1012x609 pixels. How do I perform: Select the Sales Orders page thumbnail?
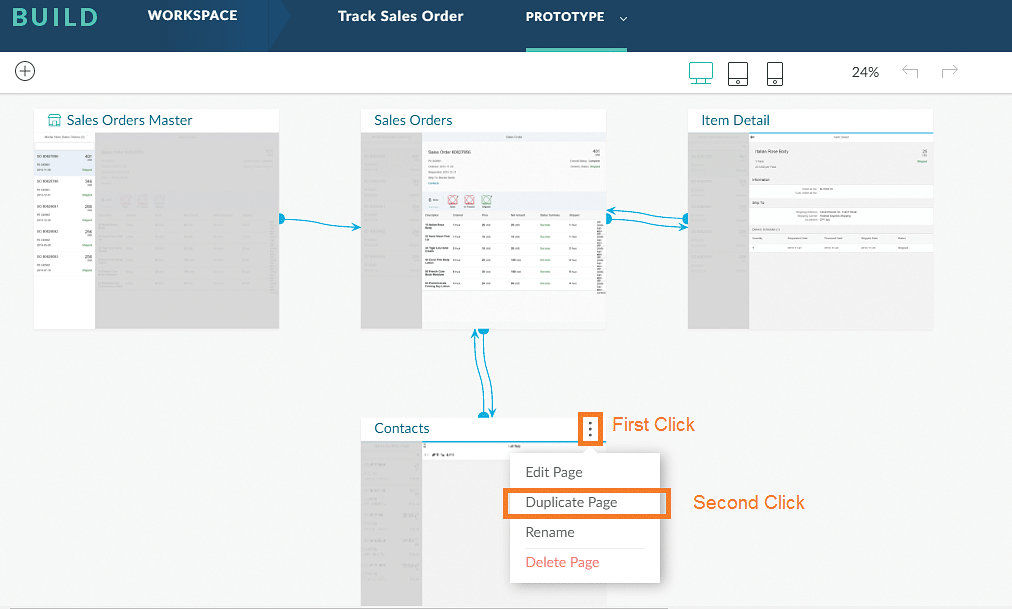483,230
